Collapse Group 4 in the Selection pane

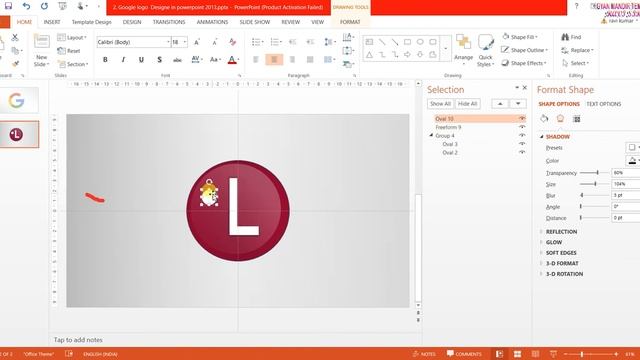pyautogui.click(x=431, y=135)
